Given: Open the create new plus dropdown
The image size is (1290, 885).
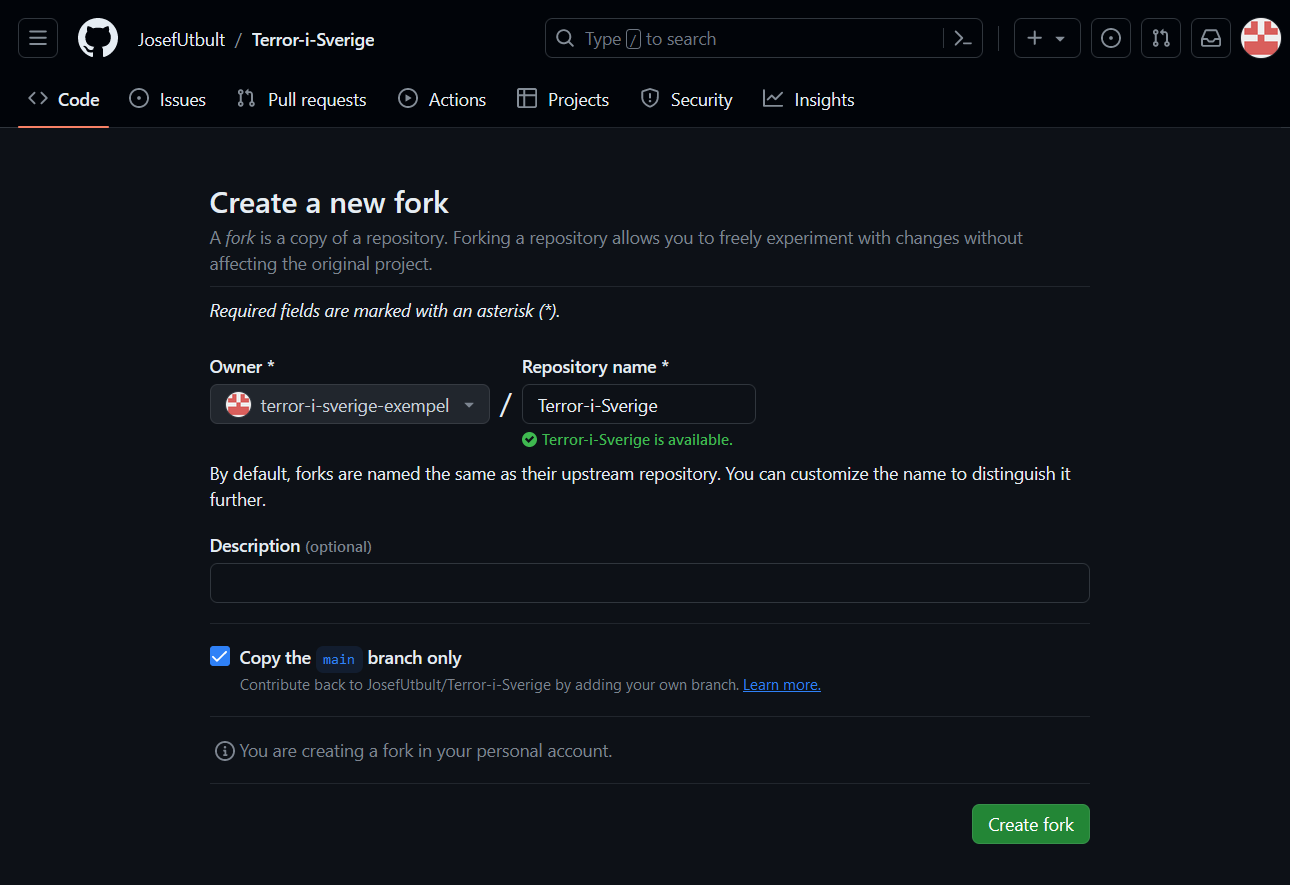Looking at the screenshot, I should (1047, 38).
